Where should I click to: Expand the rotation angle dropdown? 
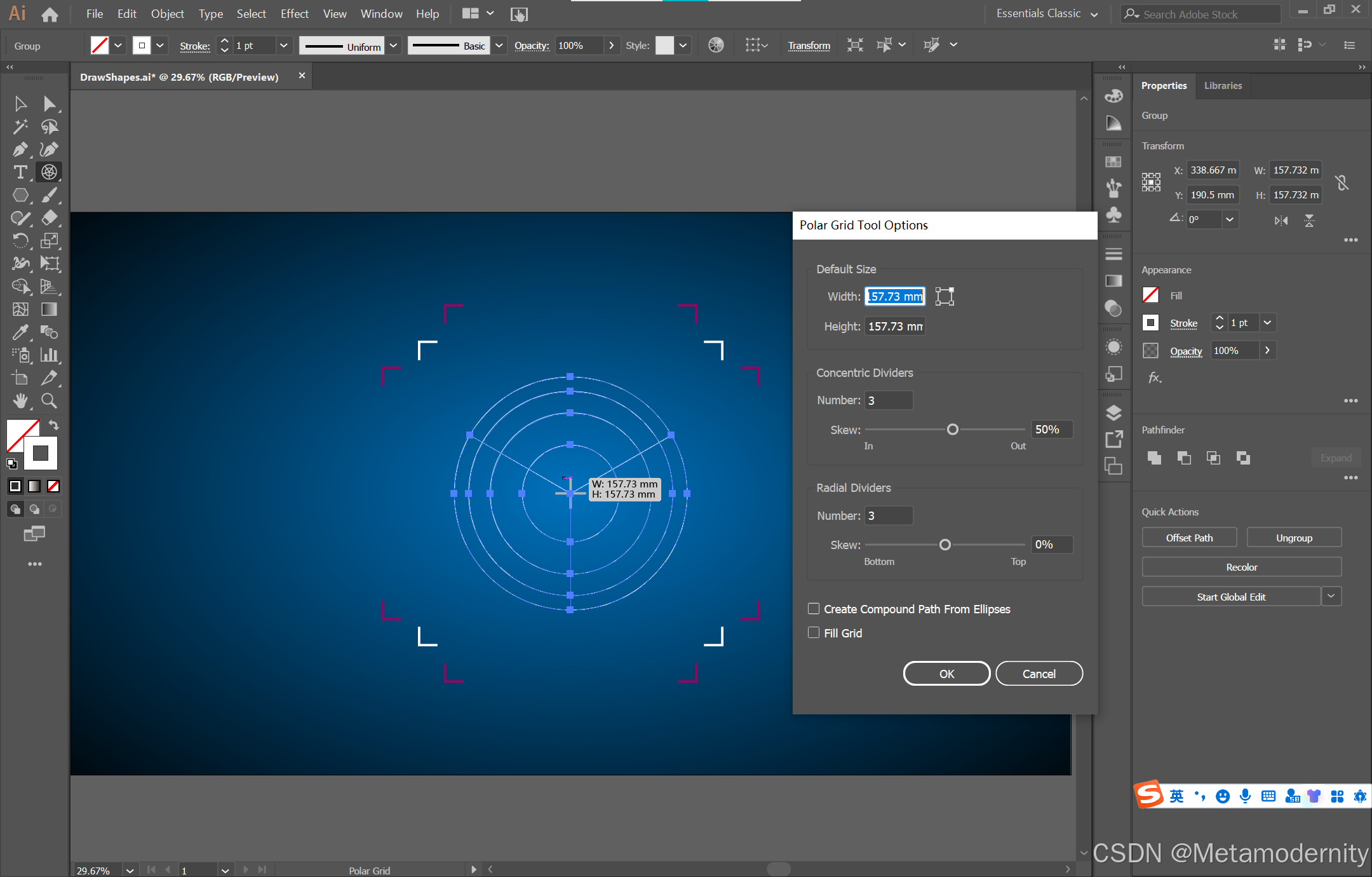1230,220
